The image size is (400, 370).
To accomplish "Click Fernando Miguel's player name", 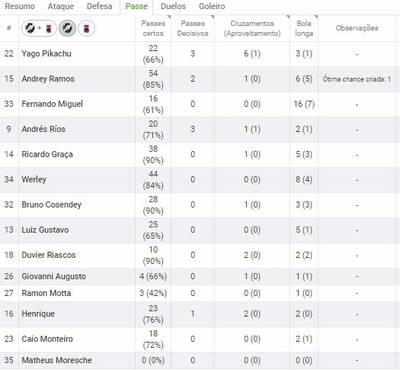I will click(x=52, y=104).
